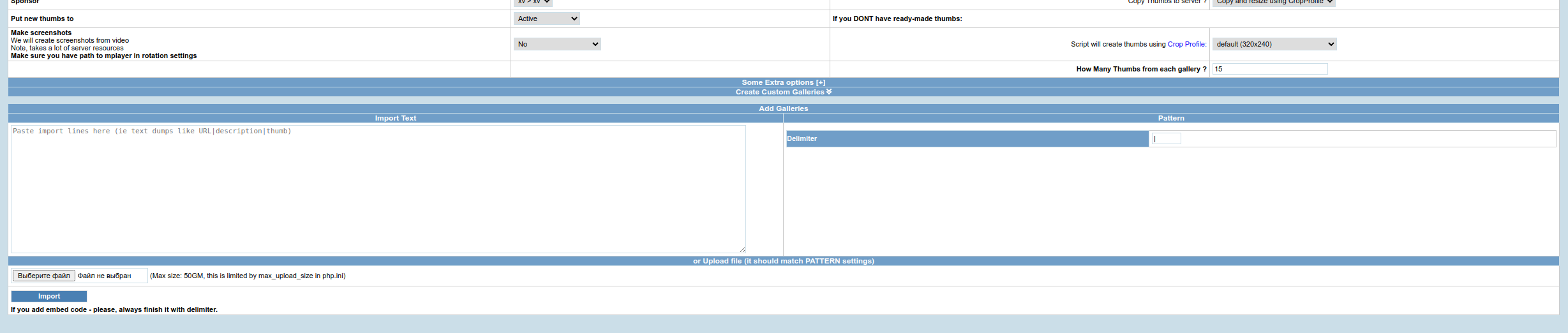Open the Make screenshots No dropdown

pos(557,44)
